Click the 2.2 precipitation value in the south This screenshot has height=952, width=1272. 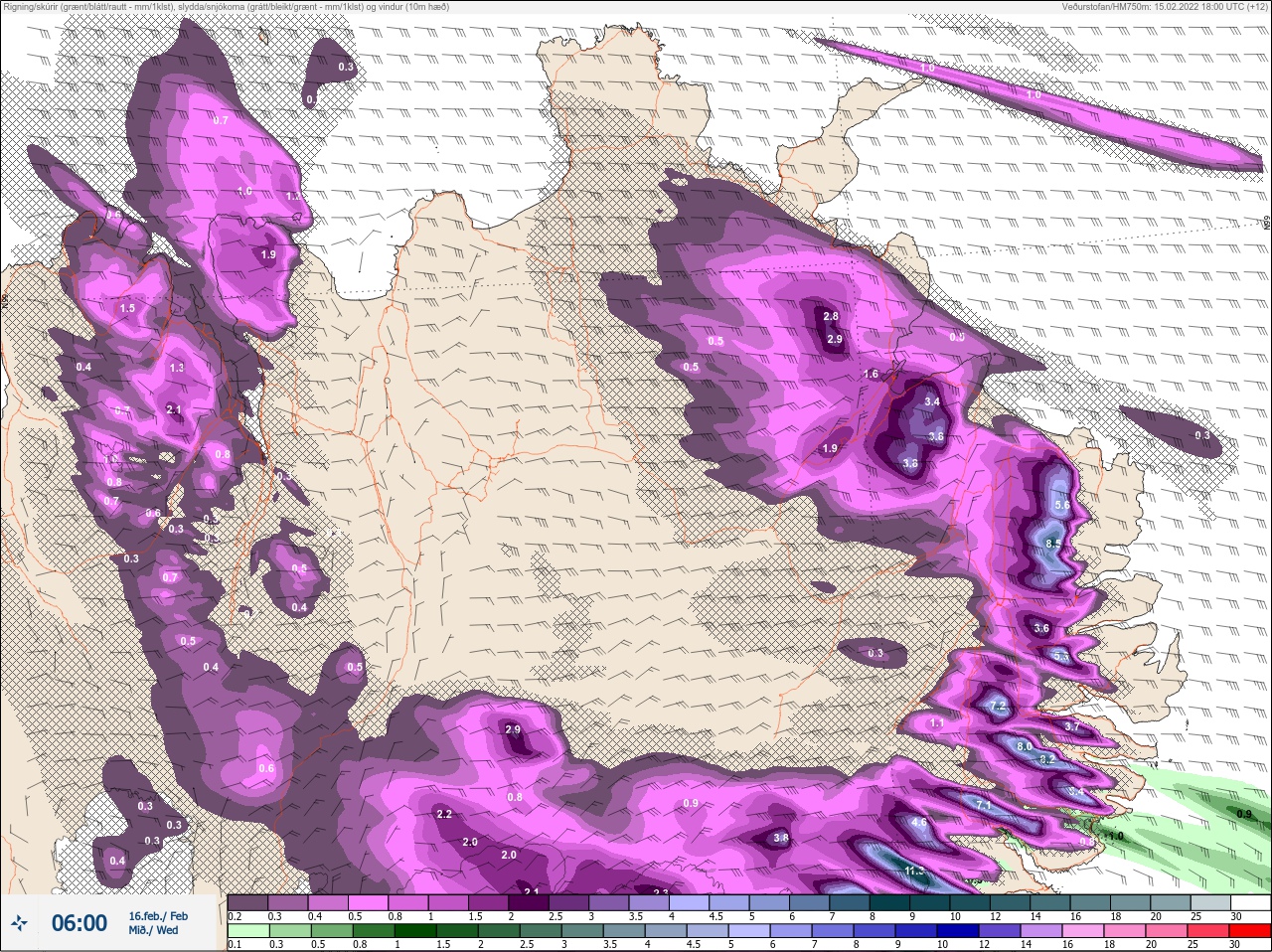(x=444, y=815)
